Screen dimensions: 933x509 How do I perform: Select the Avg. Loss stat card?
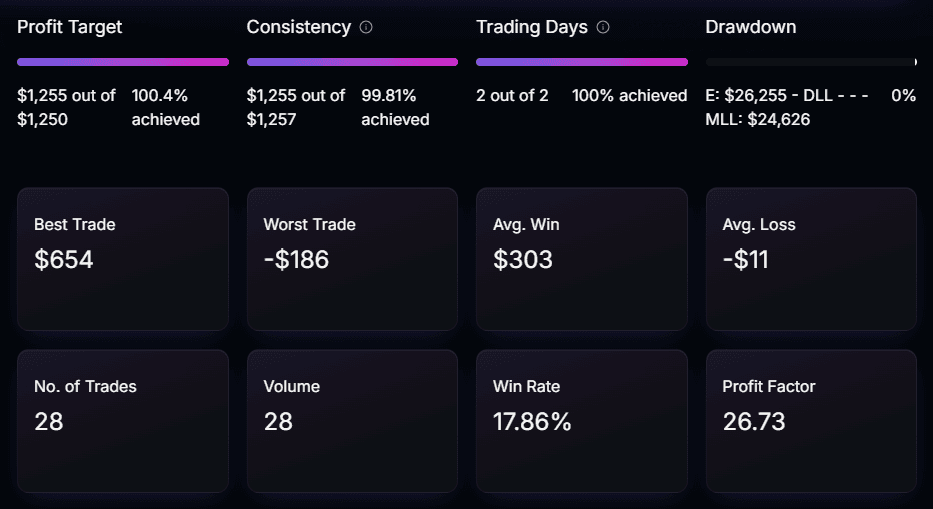tap(811, 259)
